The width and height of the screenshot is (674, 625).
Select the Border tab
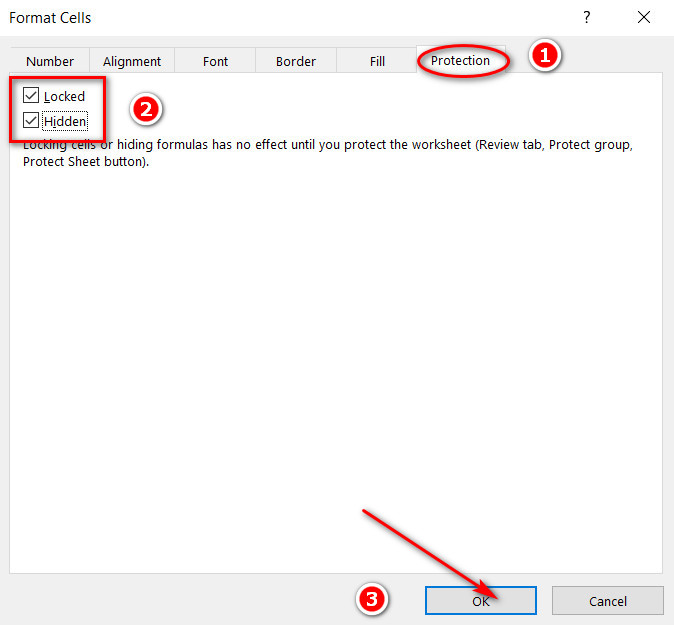pyautogui.click(x=296, y=61)
